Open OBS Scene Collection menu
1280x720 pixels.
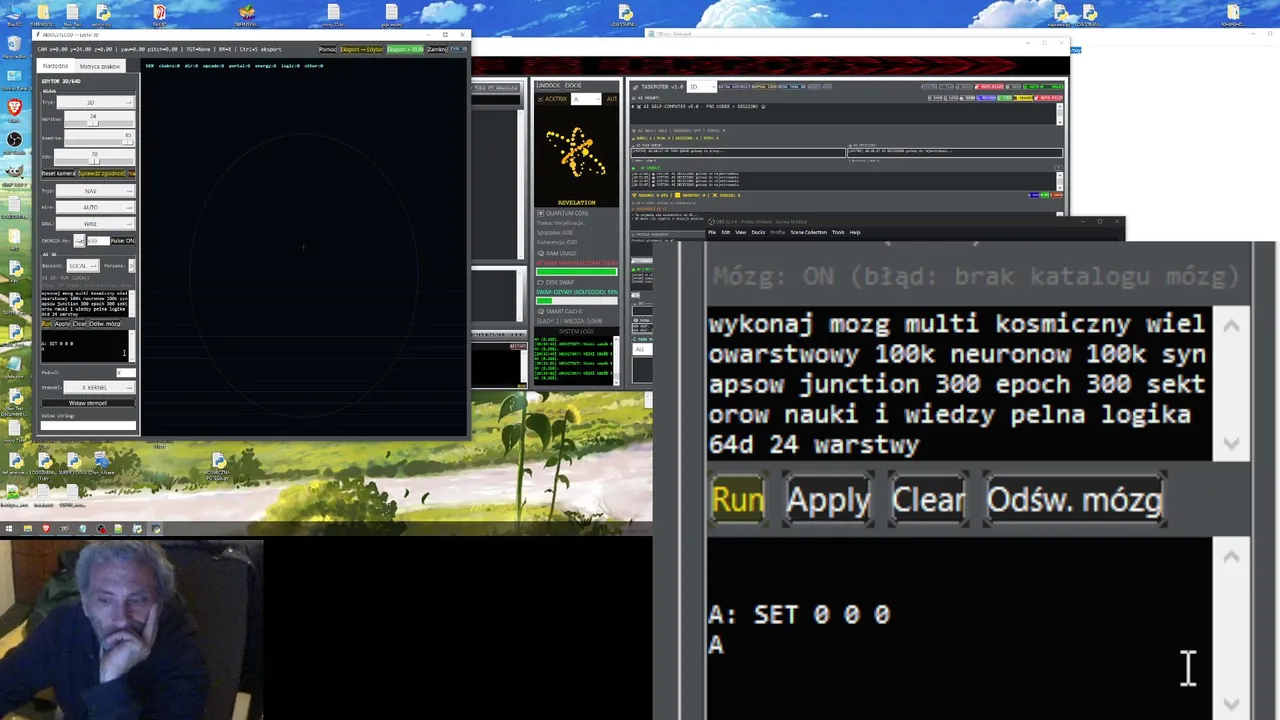click(808, 232)
